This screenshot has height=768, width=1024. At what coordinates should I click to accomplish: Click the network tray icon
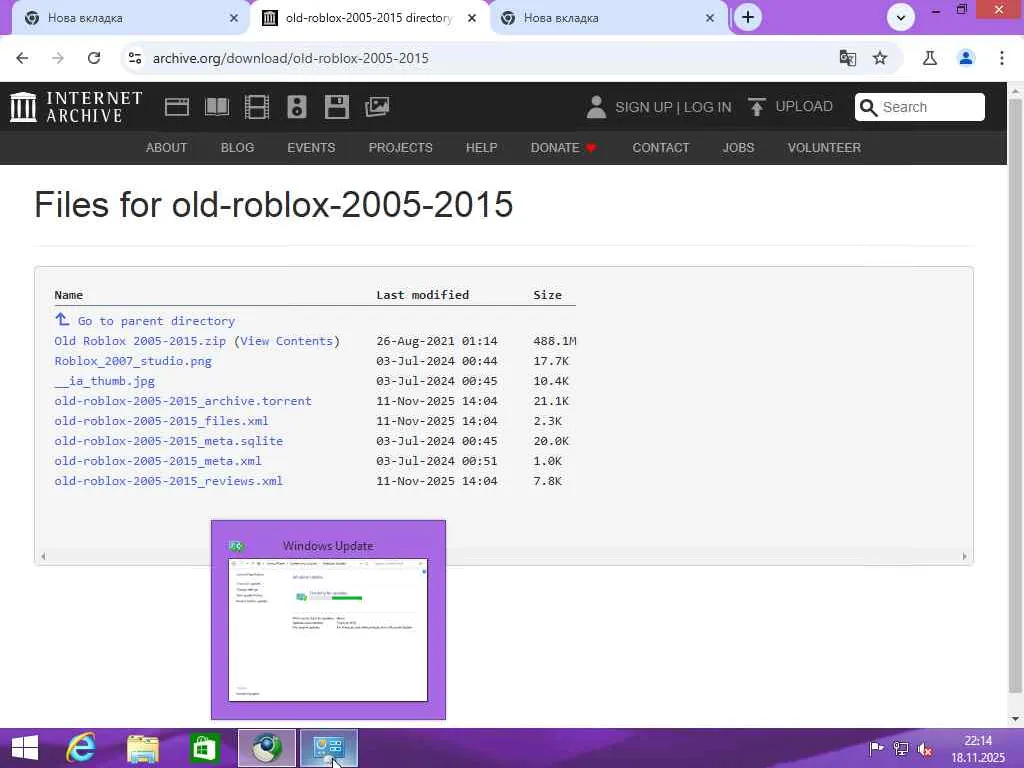click(901, 749)
